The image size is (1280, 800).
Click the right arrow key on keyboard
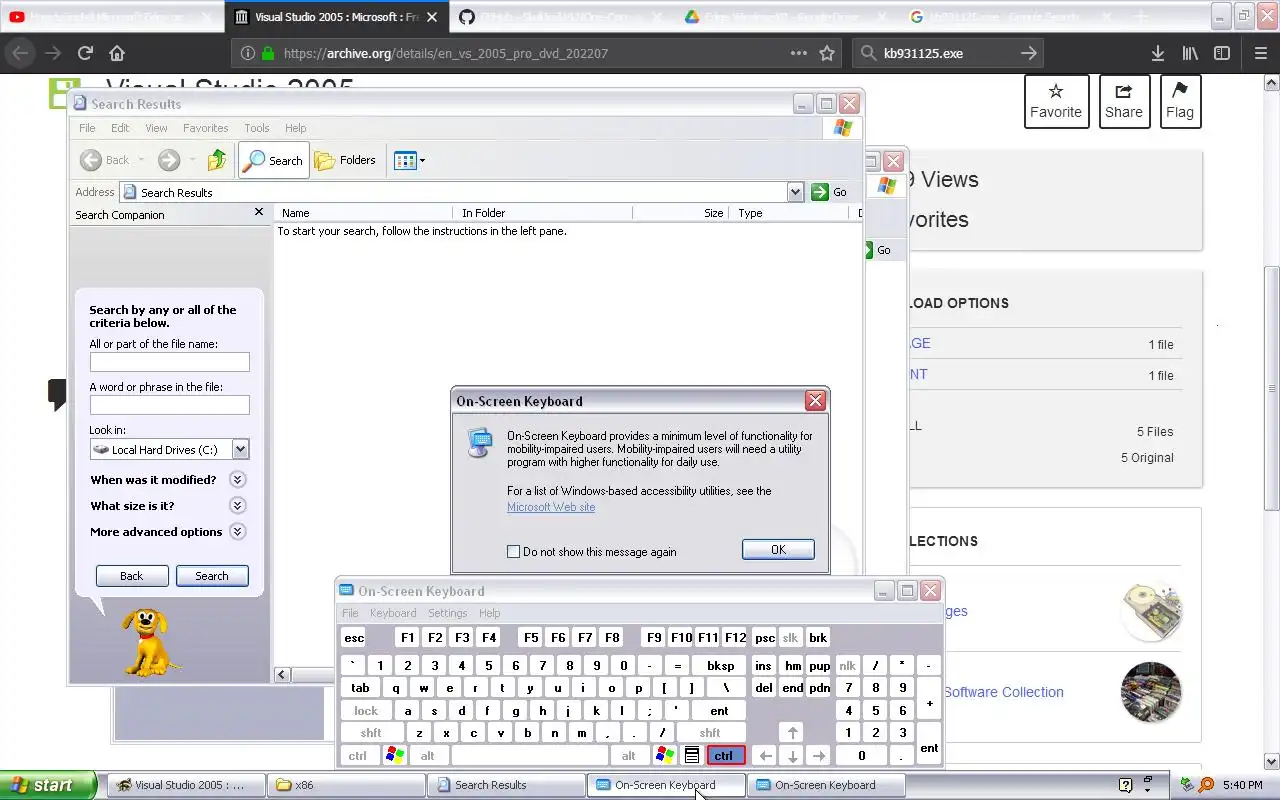pyautogui.click(x=818, y=756)
